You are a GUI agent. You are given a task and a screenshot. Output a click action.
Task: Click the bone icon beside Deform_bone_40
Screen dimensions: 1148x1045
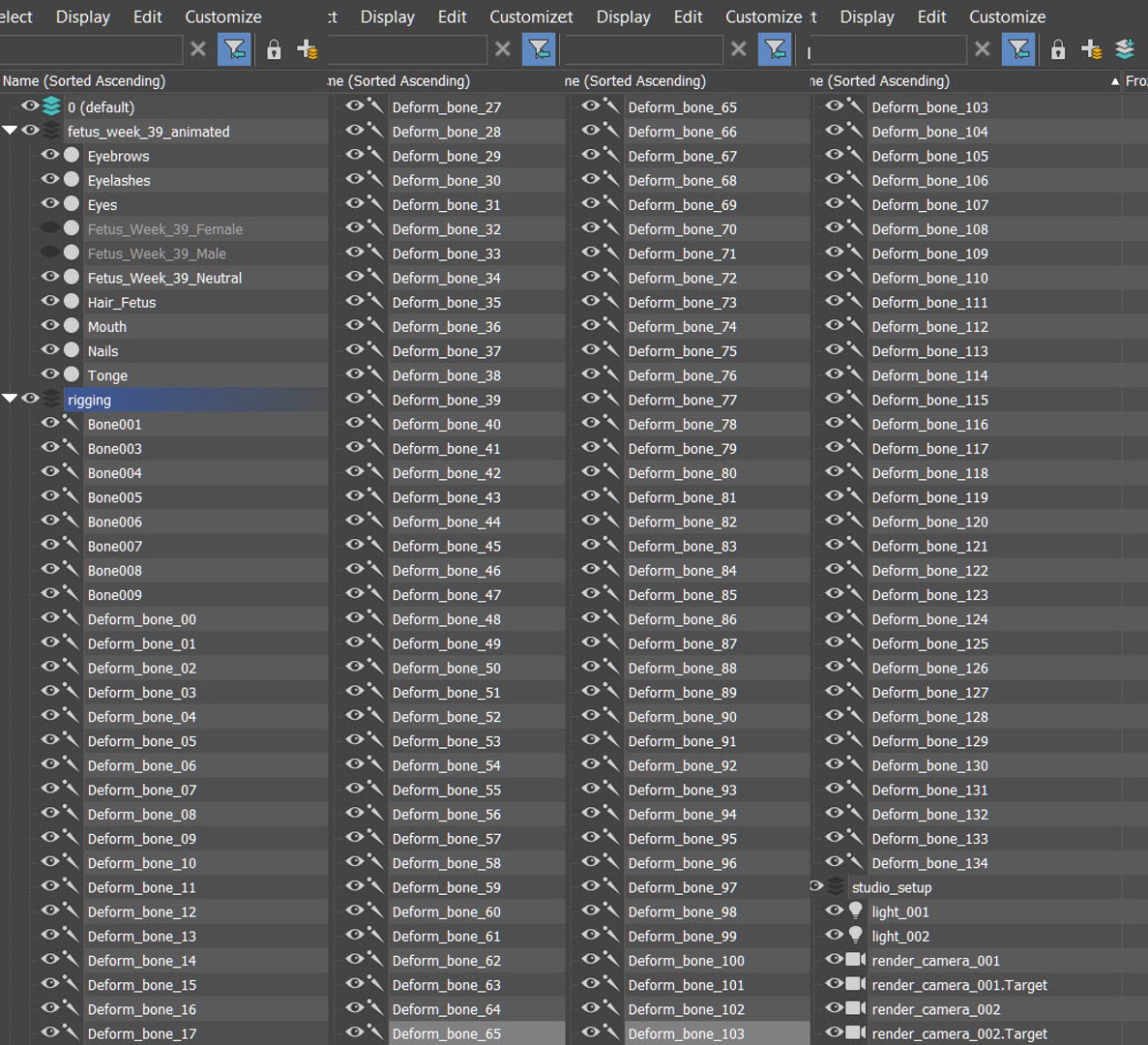point(375,423)
